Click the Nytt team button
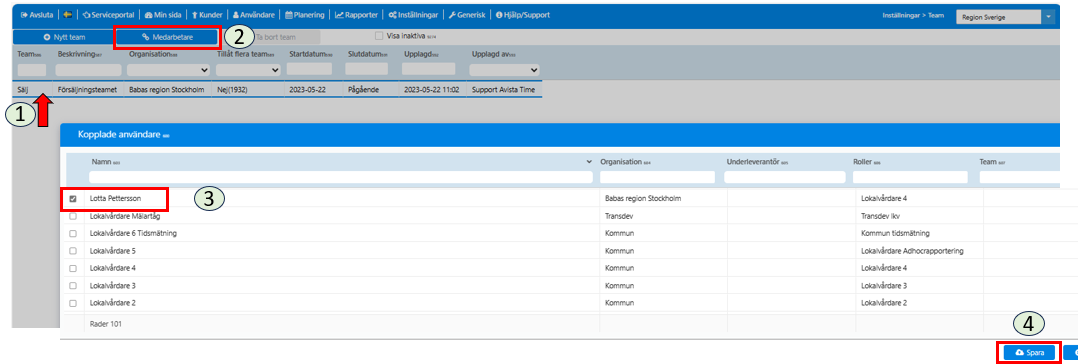Viewport: 1078px width, 364px height. click(x=64, y=37)
